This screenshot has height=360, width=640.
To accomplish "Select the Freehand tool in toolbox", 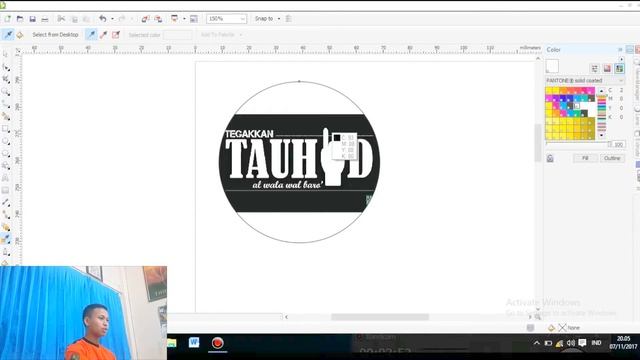I will click(6, 104).
